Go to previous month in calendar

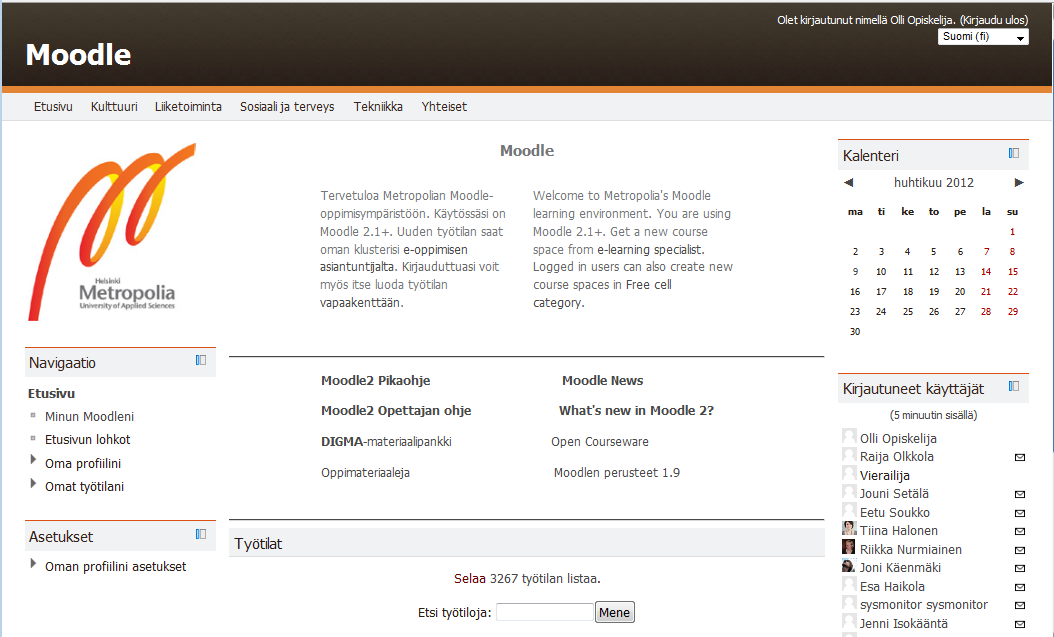click(x=848, y=183)
